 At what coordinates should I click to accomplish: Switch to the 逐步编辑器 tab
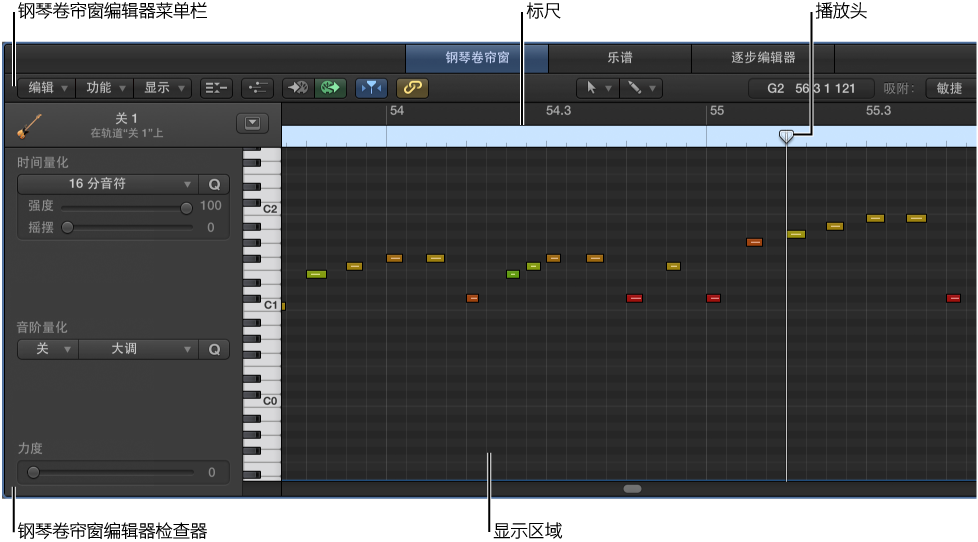tap(763, 58)
